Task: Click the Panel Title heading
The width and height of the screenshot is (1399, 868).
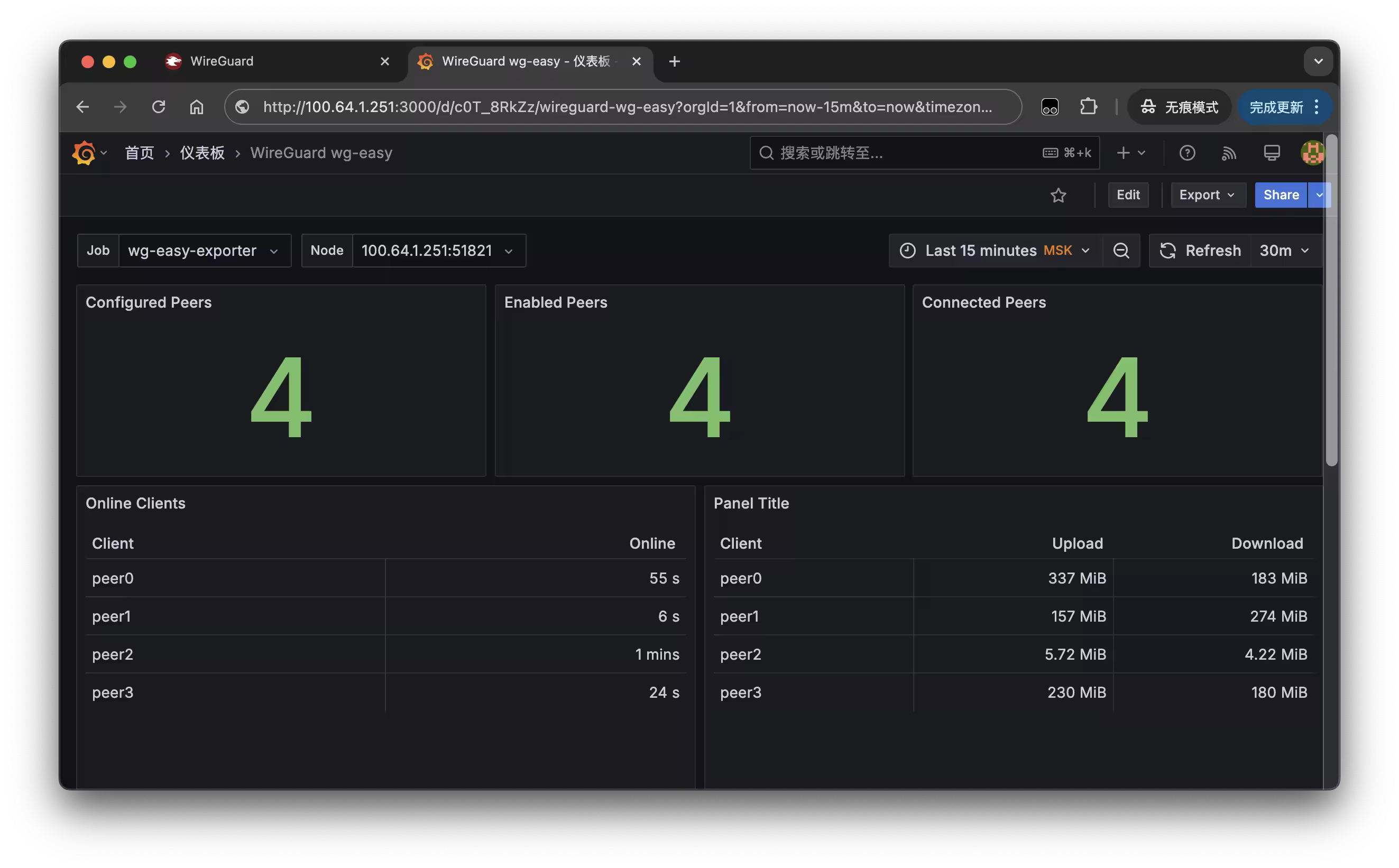Action: point(751,503)
